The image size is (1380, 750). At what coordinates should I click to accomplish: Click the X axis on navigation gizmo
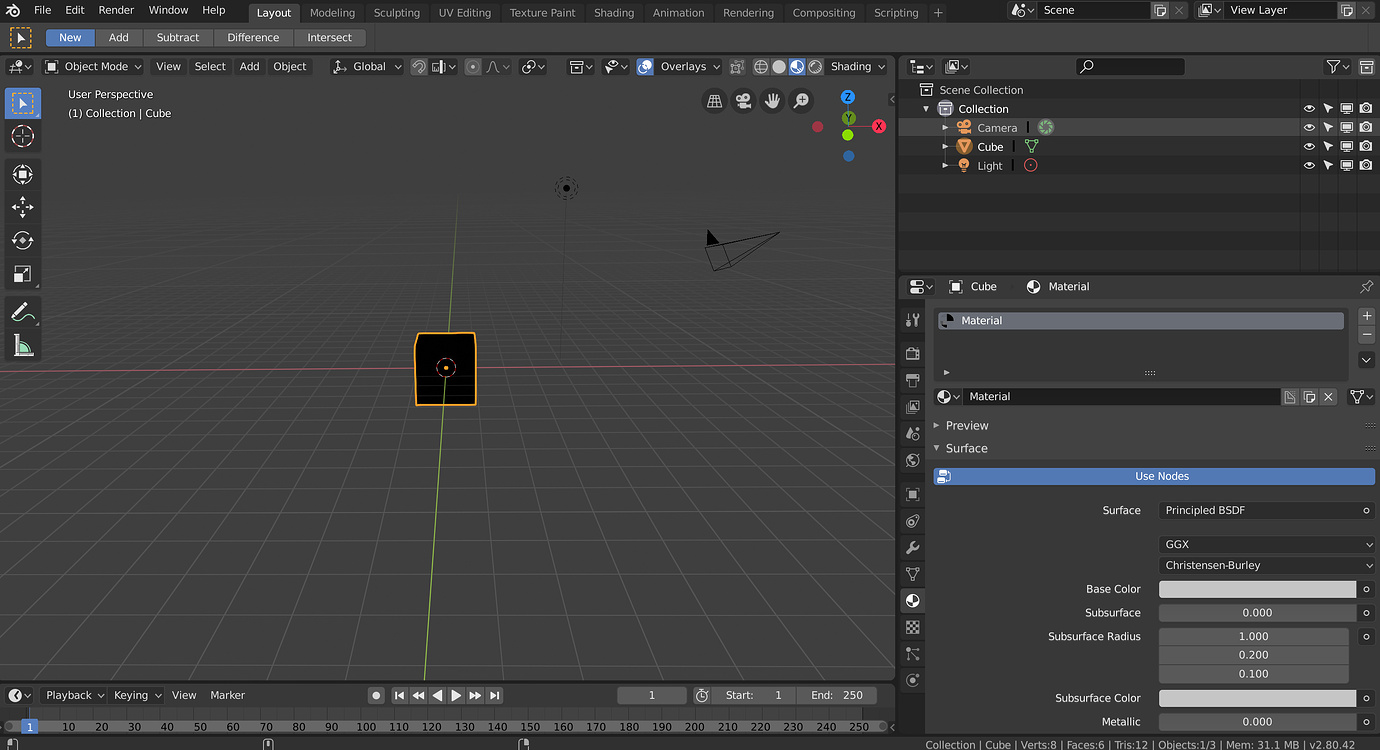[x=879, y=126]
